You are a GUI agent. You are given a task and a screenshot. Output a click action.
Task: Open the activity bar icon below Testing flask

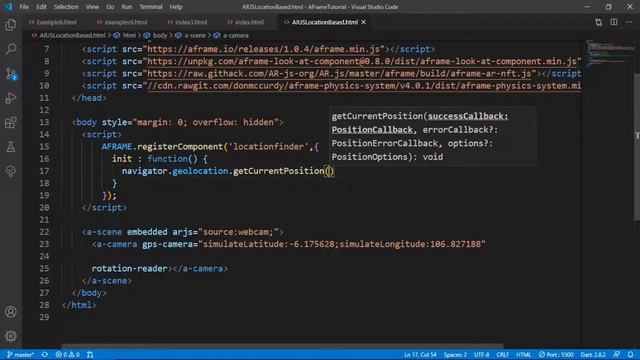(11, 171)
